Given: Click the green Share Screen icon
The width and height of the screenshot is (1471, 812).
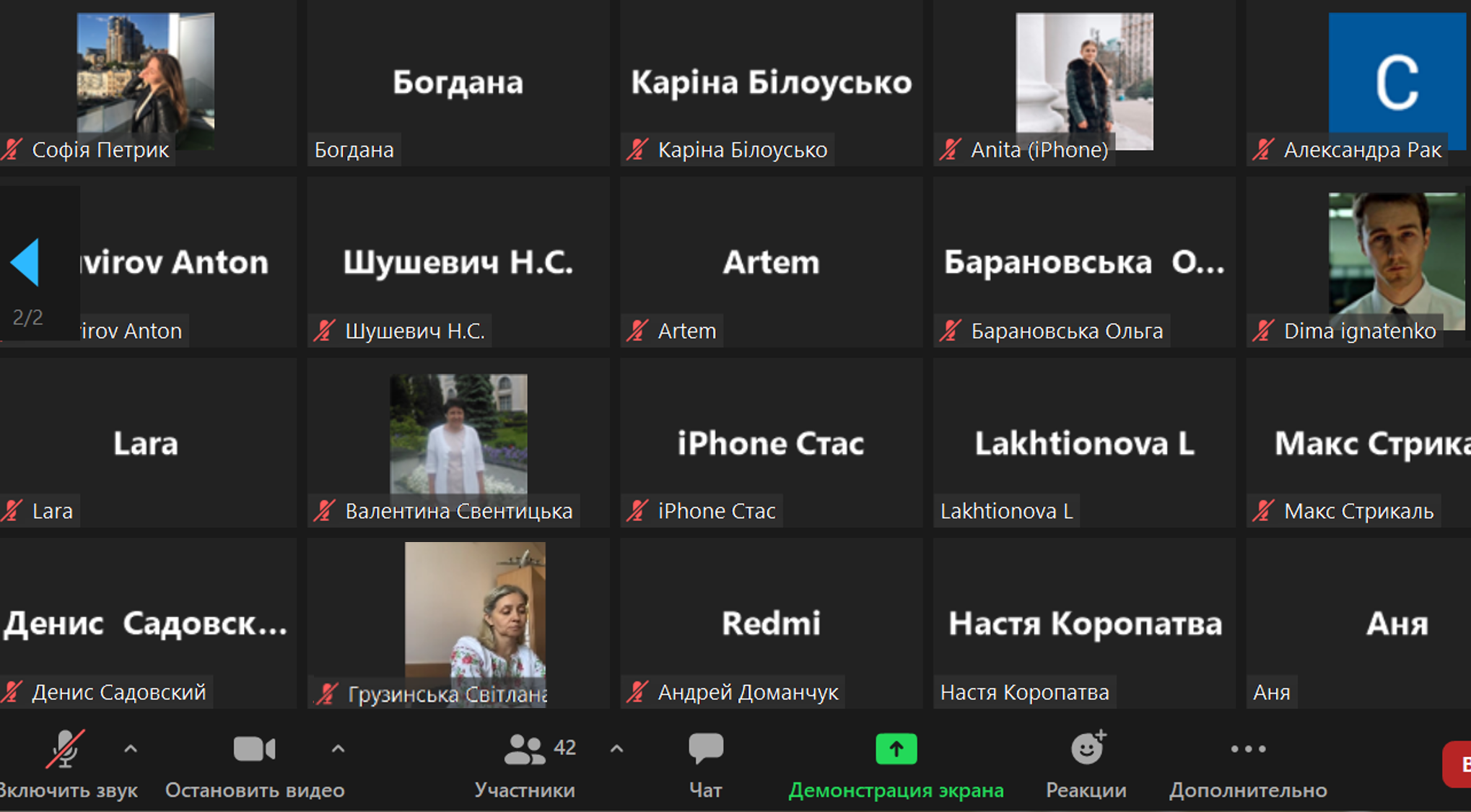Looking at the screenshot, I should pyautogui.click(x=896, y=748).
